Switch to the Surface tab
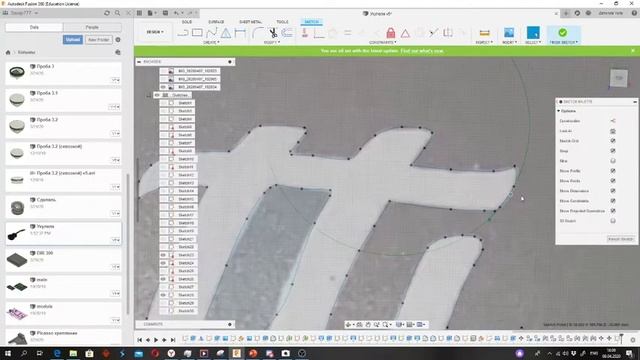640x360 pixels. coord(216,22)
